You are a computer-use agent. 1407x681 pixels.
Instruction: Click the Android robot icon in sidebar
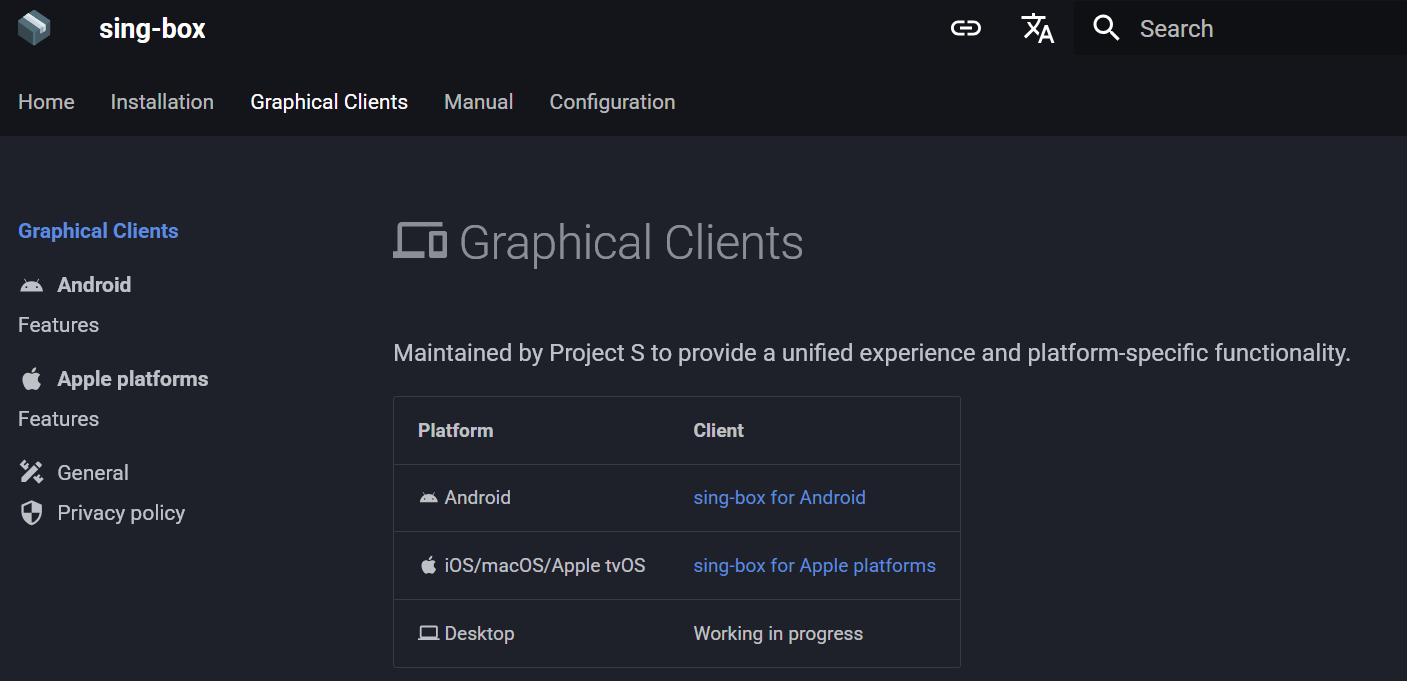pos(32,285)
